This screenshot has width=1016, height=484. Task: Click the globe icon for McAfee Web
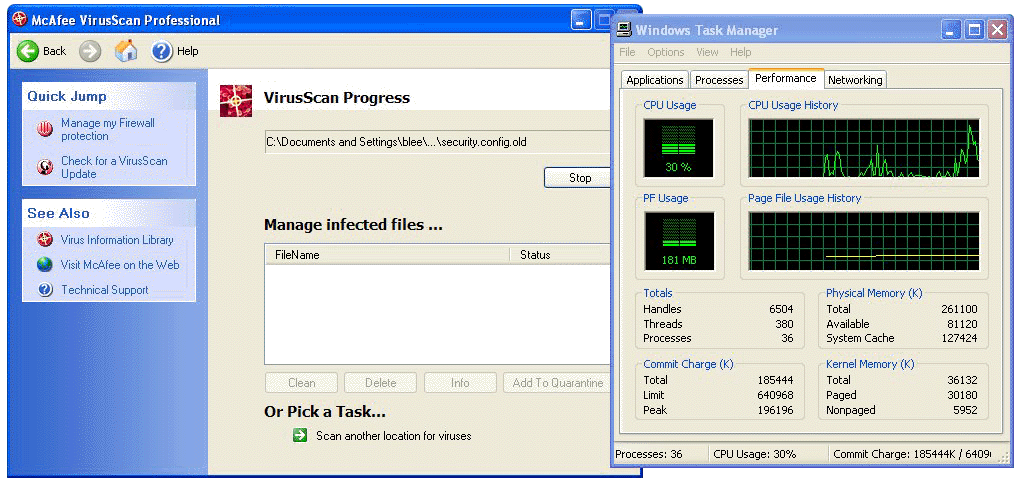45,265
